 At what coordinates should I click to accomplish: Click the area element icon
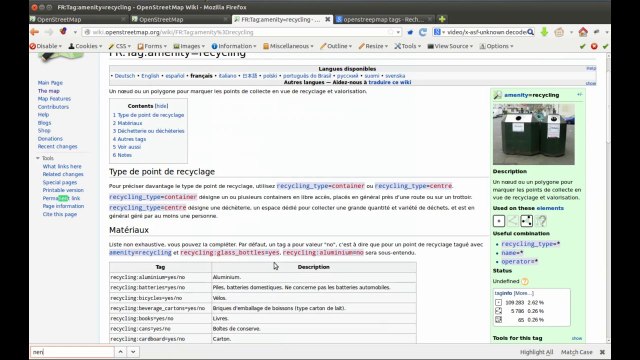click(x=527, y=221)
